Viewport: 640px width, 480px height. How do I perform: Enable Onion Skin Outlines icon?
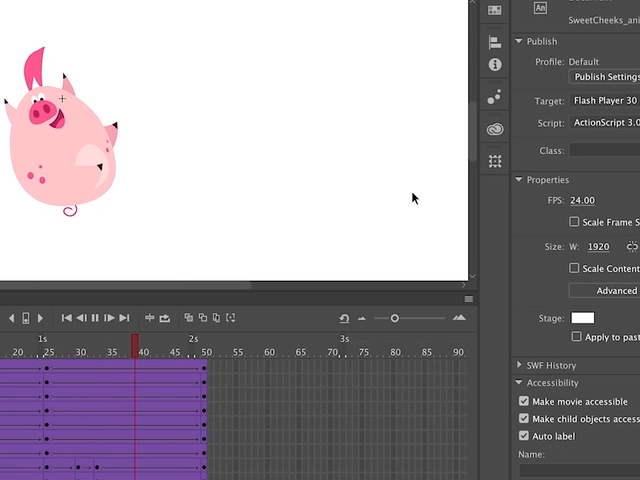pos(202,318)
